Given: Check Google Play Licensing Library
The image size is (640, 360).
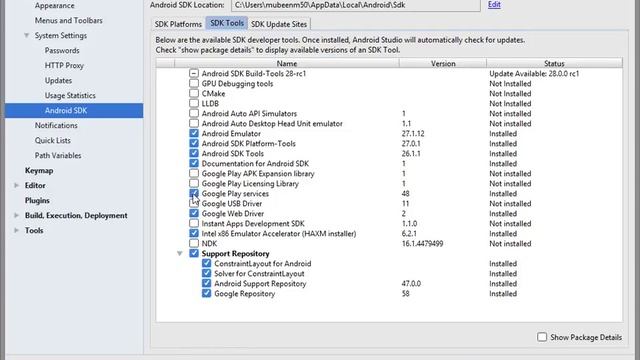Looking at the screenshot, I should tap(194, 183).
